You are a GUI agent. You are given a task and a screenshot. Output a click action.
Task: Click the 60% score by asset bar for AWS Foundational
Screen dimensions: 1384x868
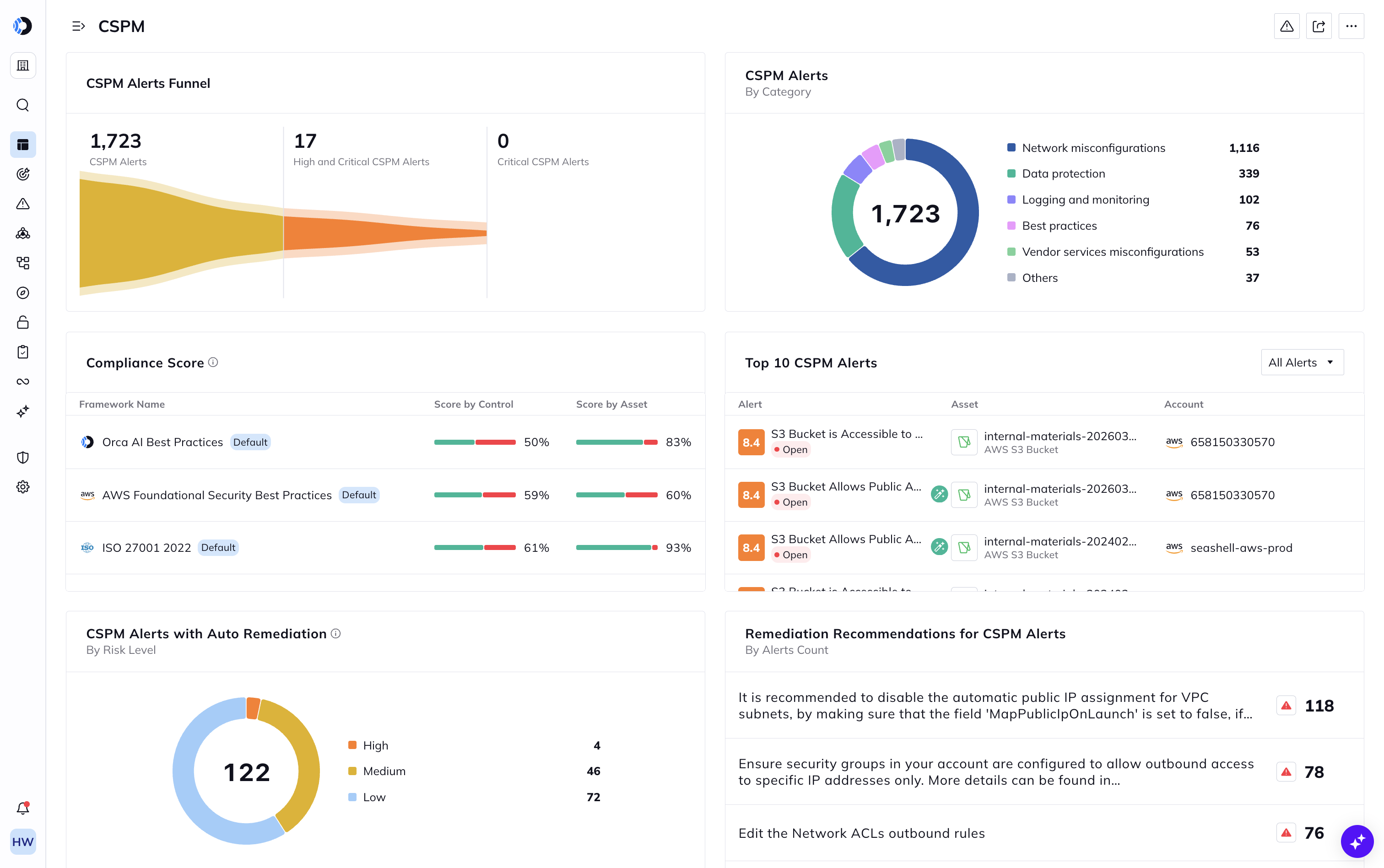(616, 495)
